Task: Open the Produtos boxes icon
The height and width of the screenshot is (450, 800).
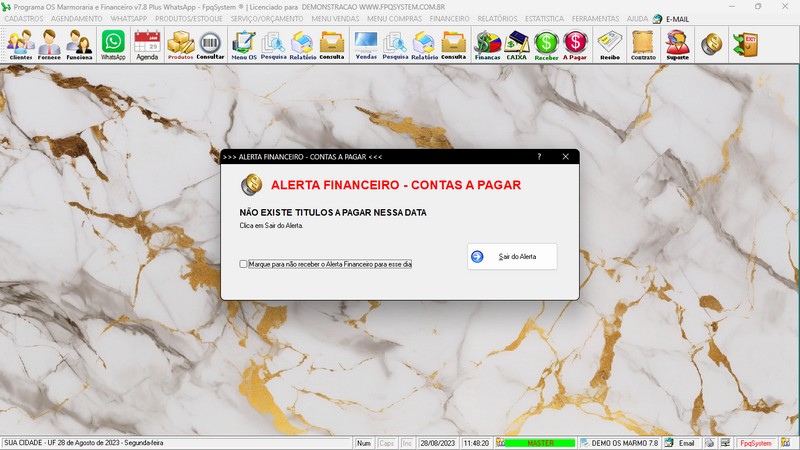Action: [x=181, y=45]
